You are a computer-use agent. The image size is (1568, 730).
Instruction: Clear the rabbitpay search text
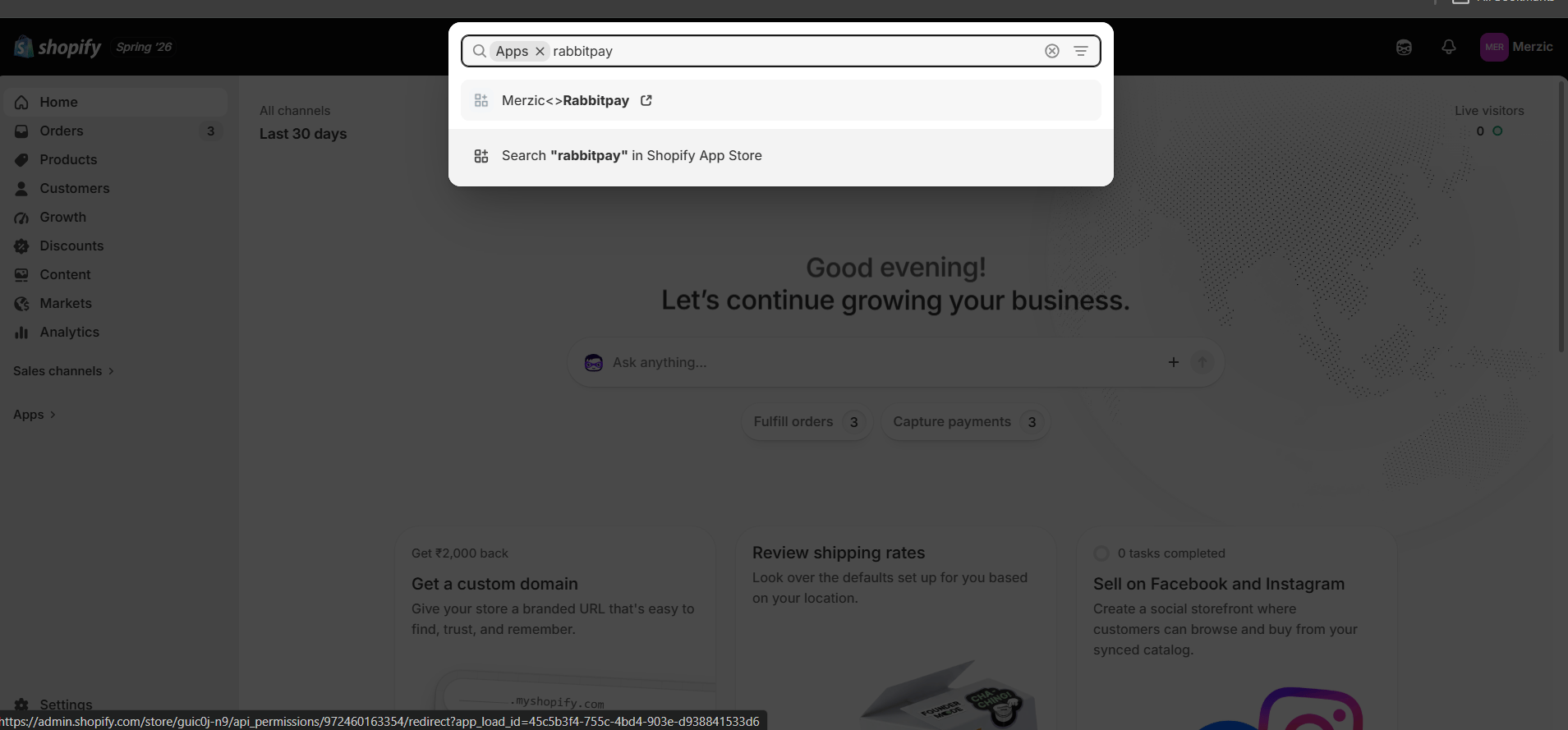[1051, 51]
